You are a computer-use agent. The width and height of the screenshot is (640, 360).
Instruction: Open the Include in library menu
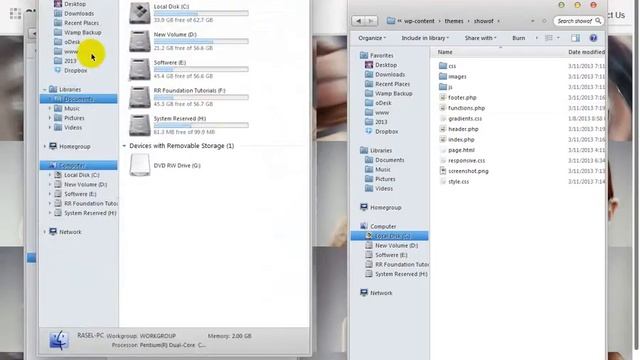coord(425,38)
